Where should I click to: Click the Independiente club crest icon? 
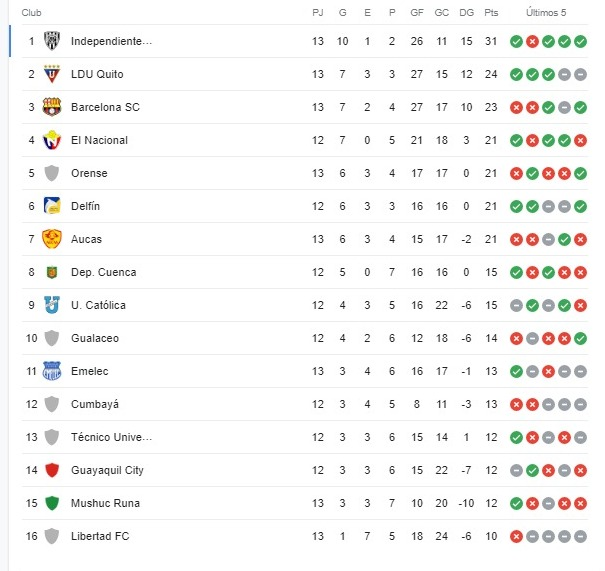(x=52, y=41)
